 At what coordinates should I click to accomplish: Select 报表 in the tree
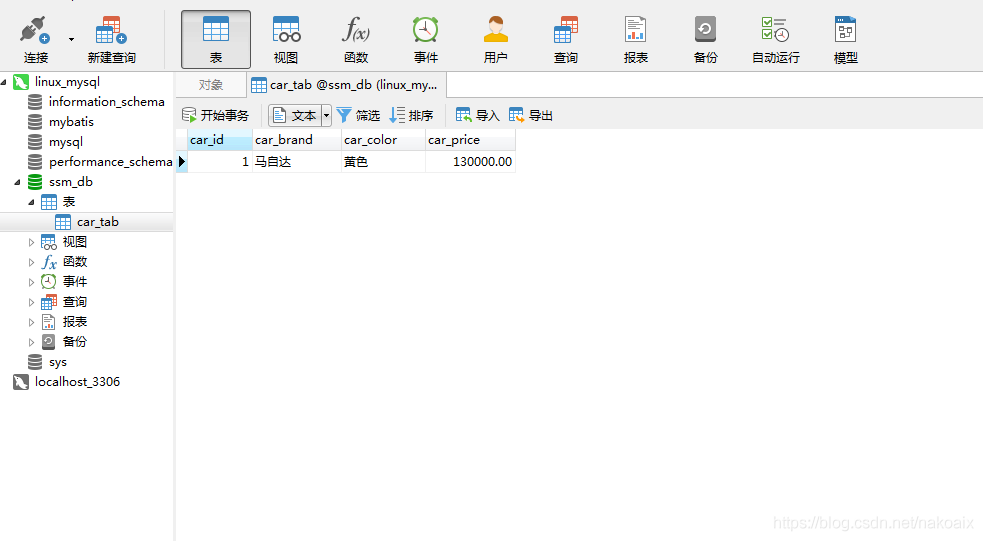pos(75,322)
